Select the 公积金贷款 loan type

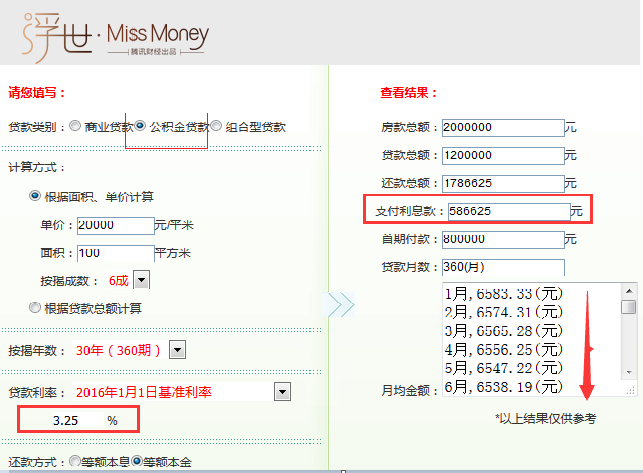(x=141, y=127)
